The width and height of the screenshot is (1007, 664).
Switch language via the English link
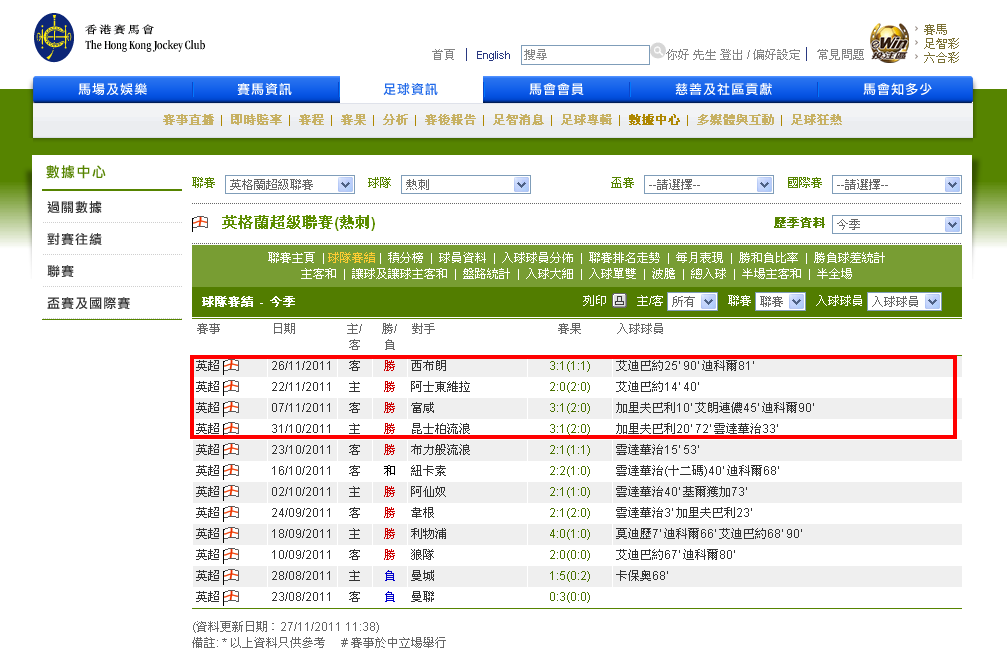click(493, 55)
